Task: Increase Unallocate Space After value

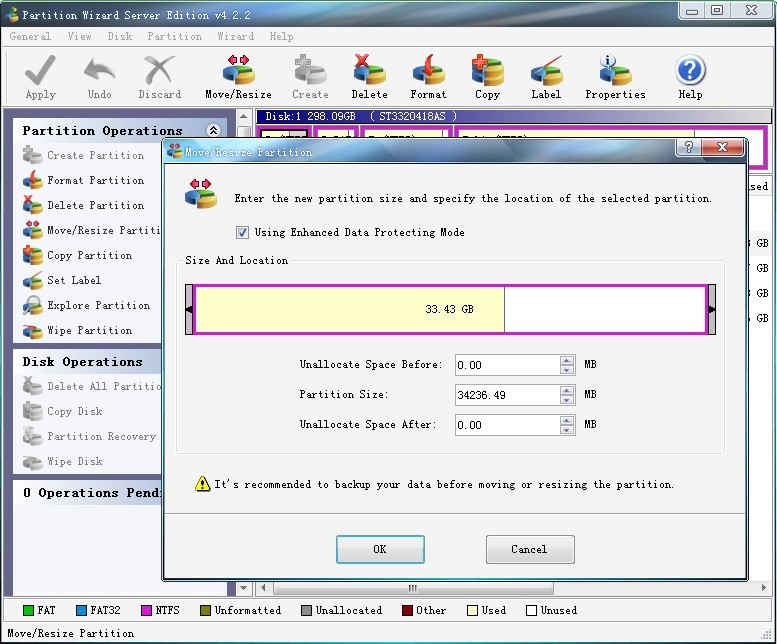Action: (567, 421)
